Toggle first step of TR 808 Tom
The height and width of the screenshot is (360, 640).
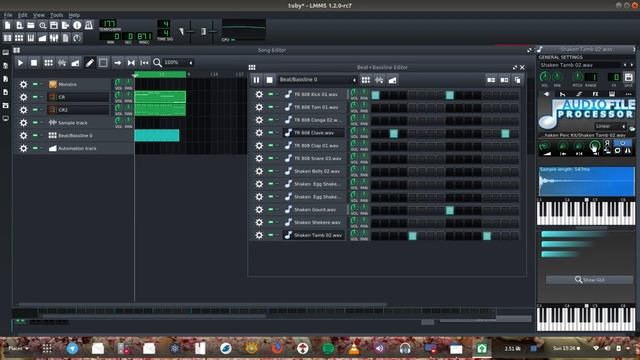375,108
